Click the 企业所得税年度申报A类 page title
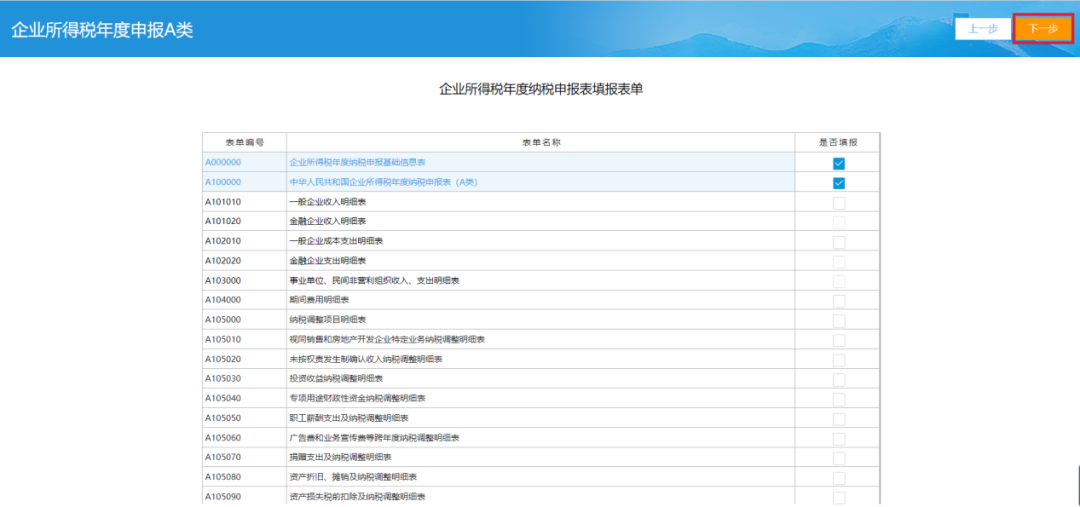1080x507 pixels. (102, 30)
